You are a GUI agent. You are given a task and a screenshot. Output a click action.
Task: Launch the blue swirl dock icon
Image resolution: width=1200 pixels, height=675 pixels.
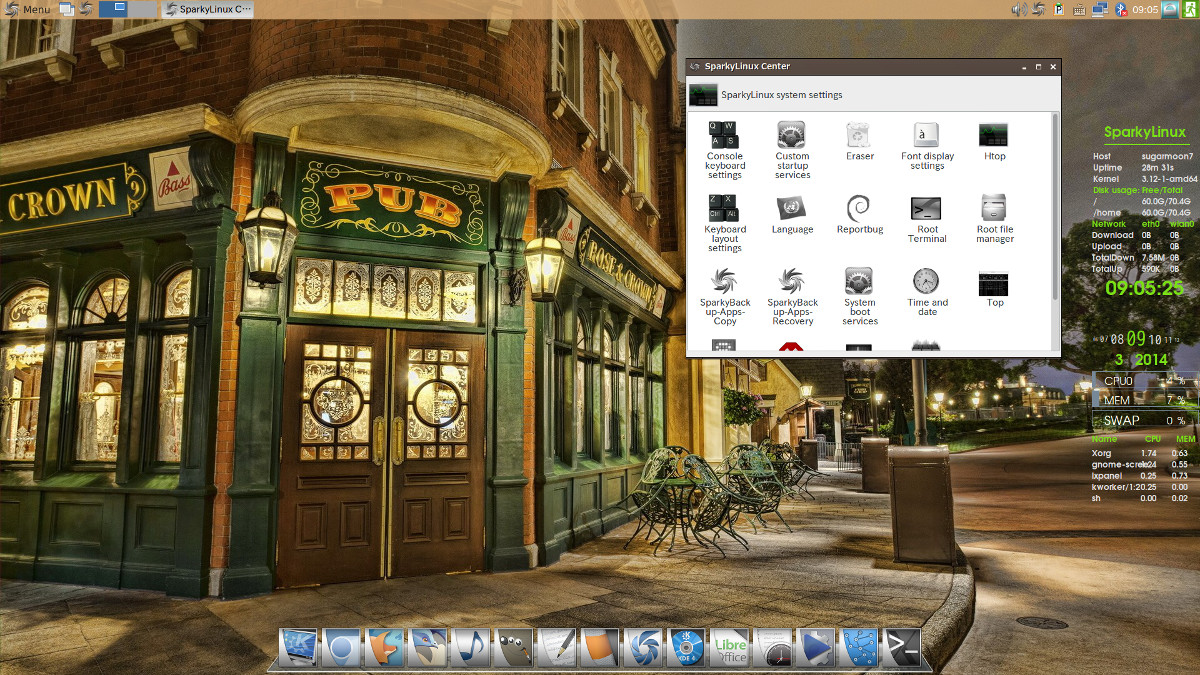(x=643, y=648)
